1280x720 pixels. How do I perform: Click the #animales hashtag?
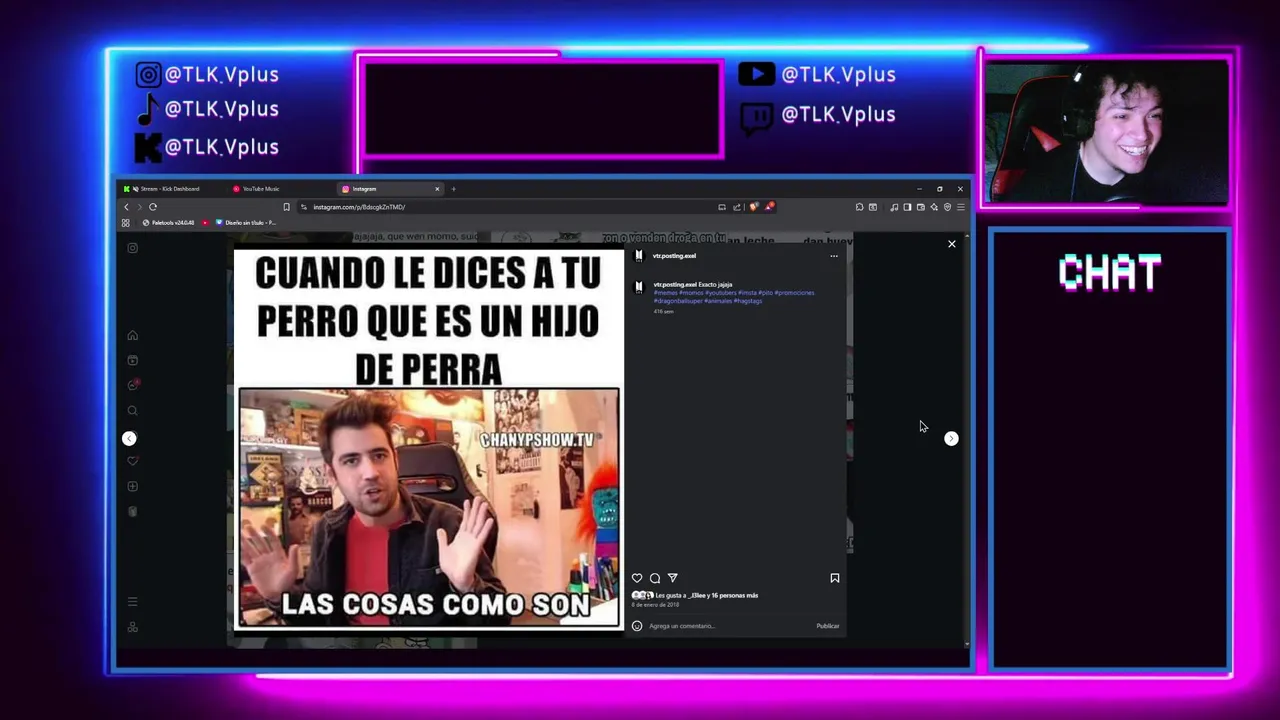[718, 301]
